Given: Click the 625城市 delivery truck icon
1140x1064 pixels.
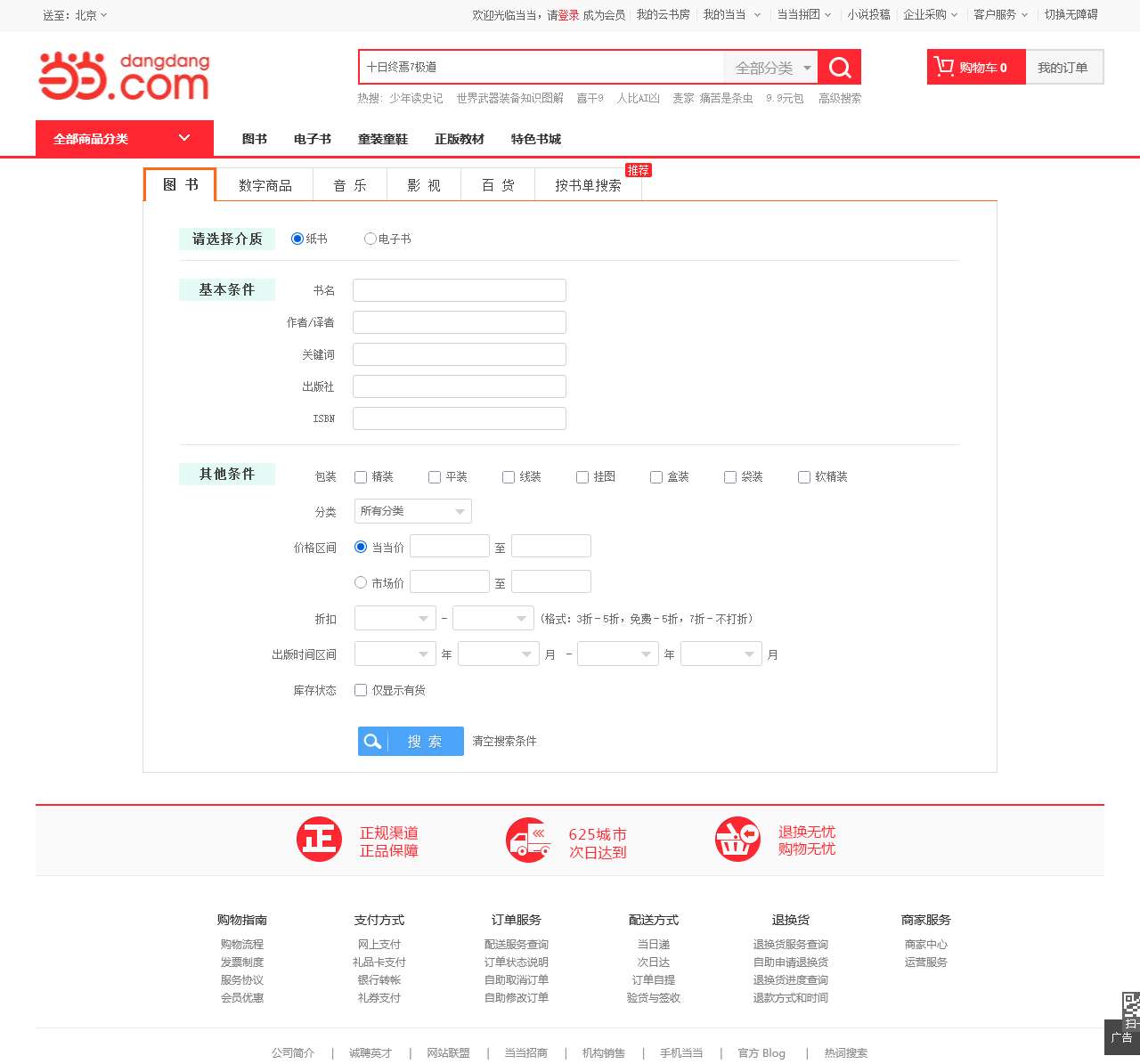Looking at the screenshot, I should [x=528, y=839].
